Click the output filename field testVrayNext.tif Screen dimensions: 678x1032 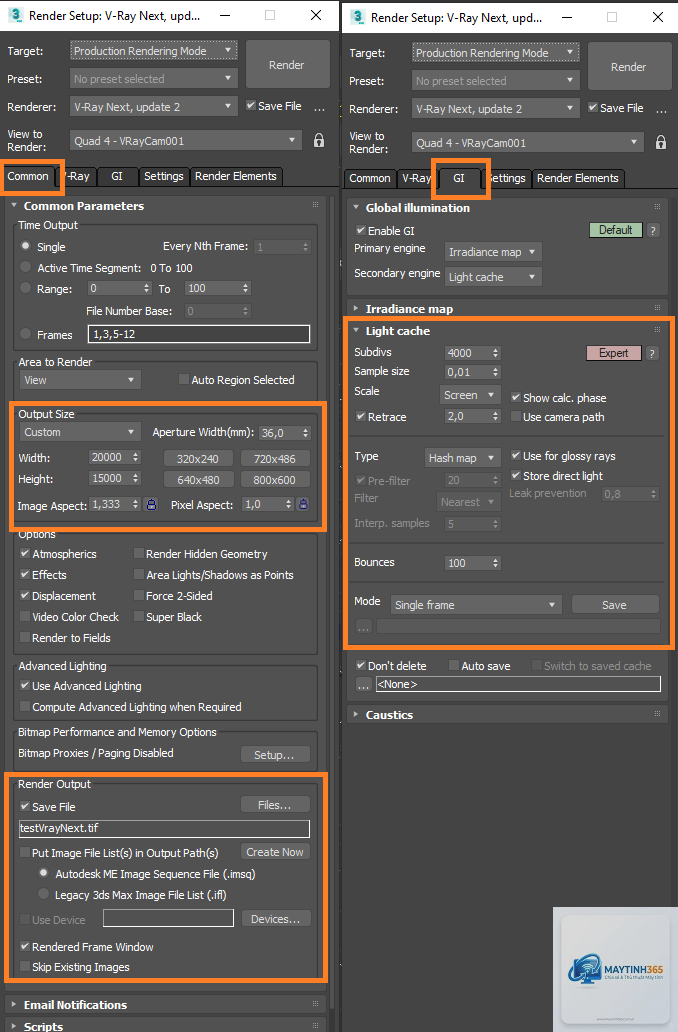tap(165, 829)
